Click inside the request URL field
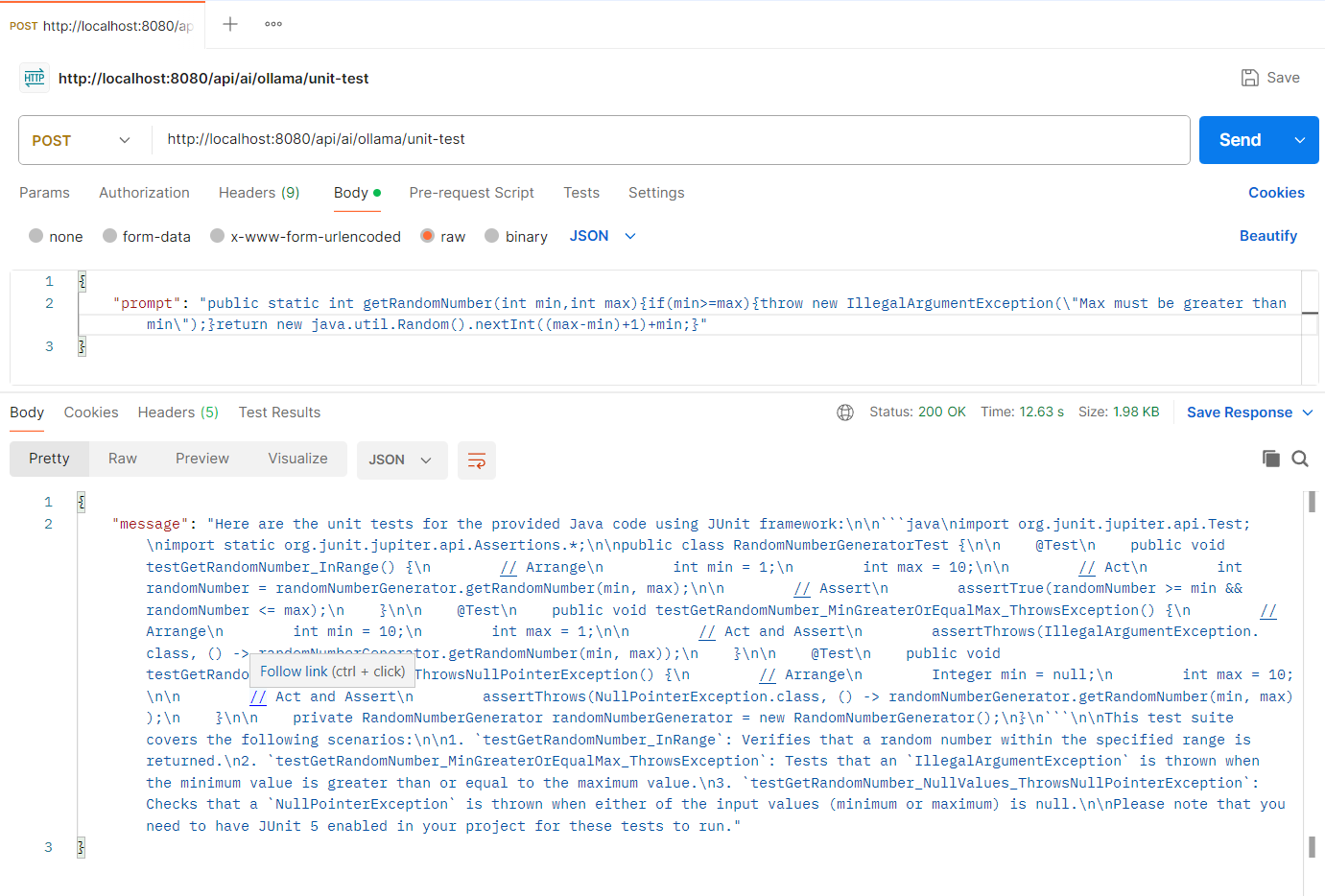This screenshot has height=896, width=1325. pos(480,139)
